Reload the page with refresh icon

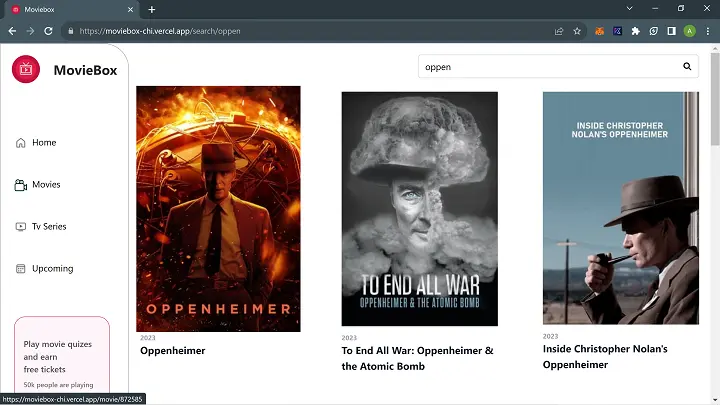48,31
